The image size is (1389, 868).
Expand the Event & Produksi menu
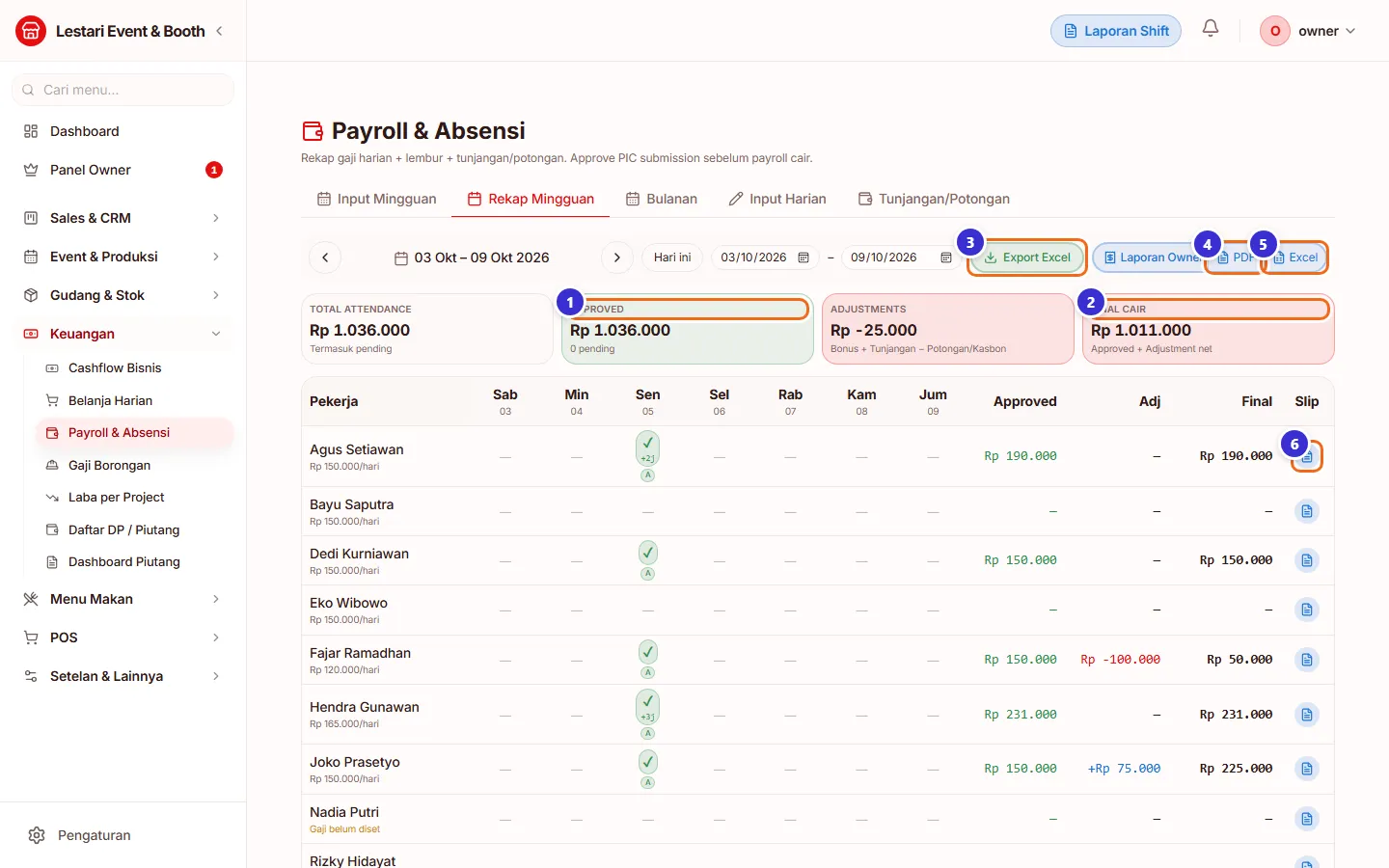point(123,257)
